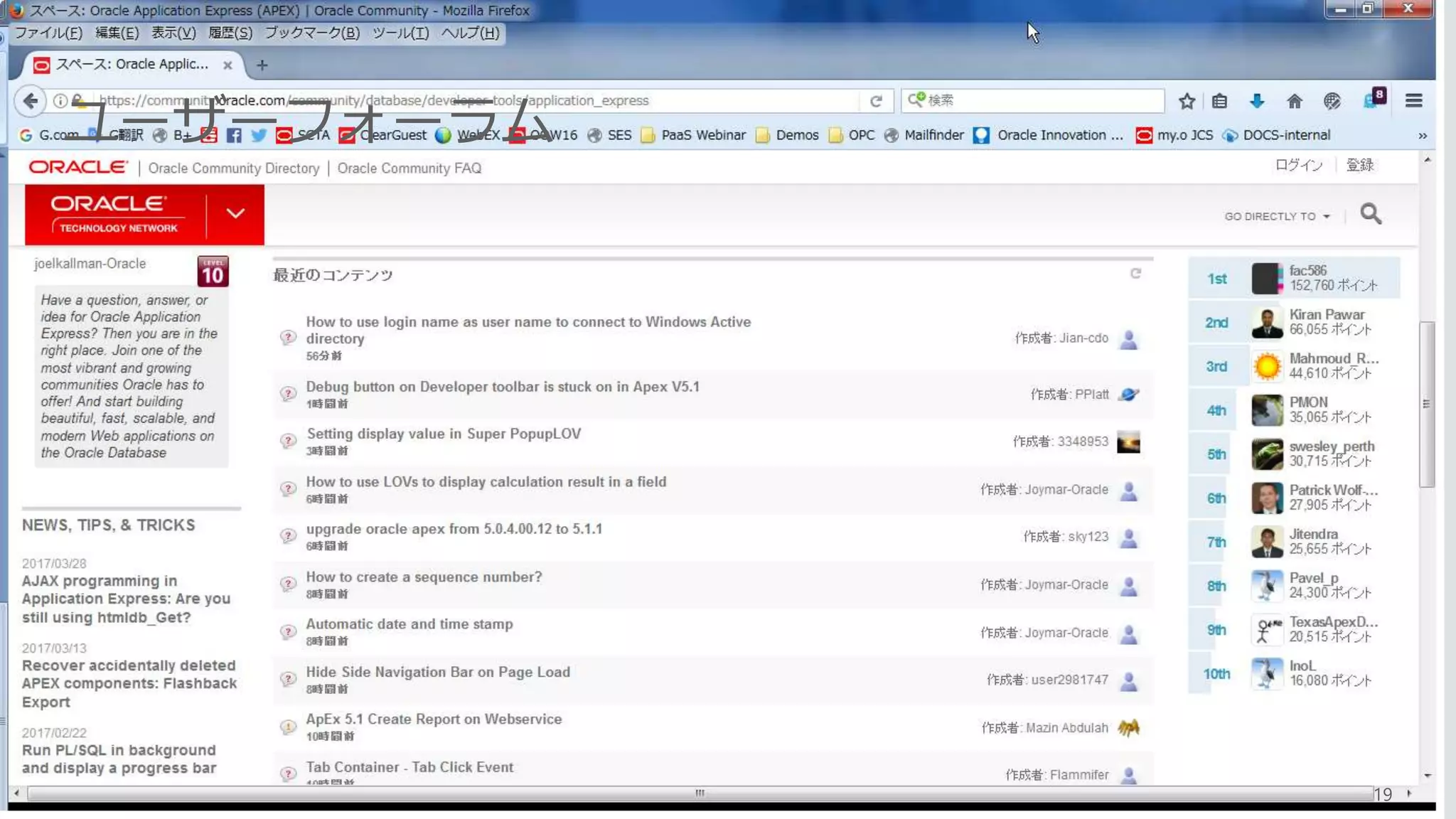Open the ツール(T) menu
This screenshot has width=1456, height=819.
[x=400, y=33]
